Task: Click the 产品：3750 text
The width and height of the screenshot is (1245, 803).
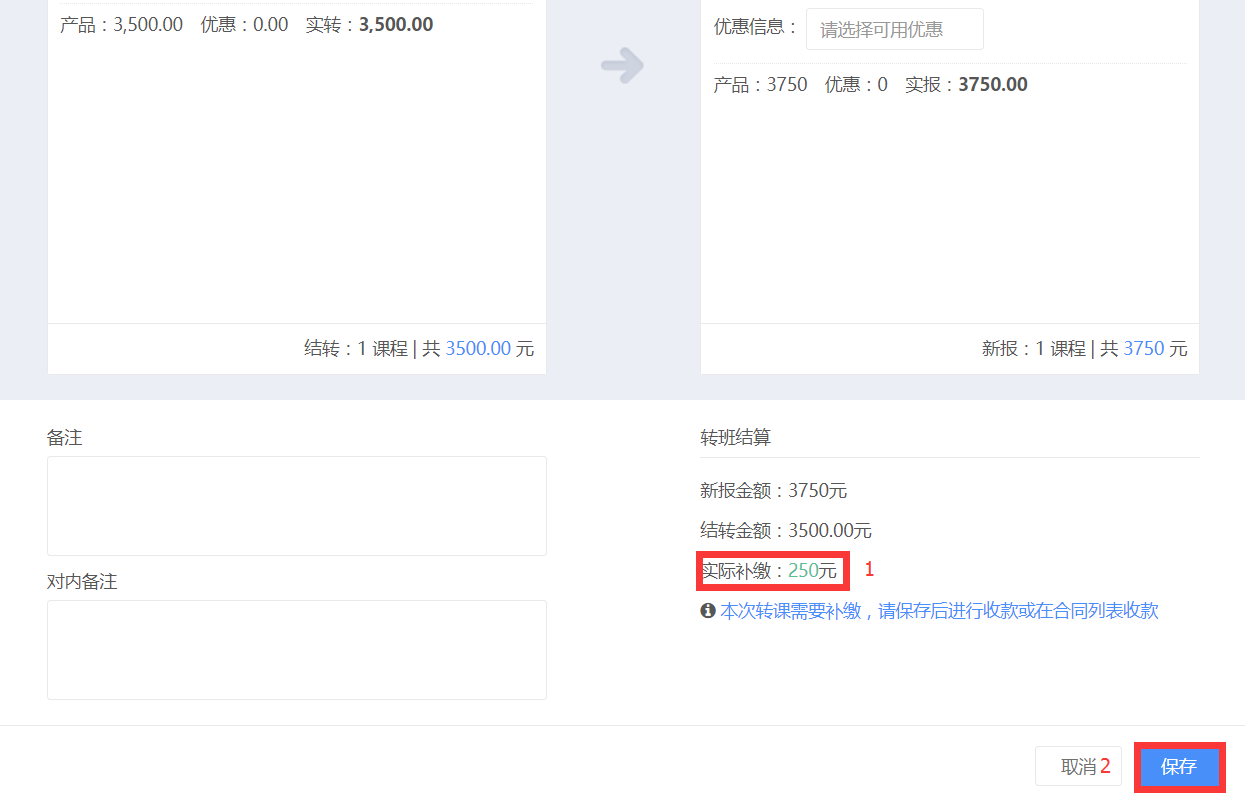Action: [x=760, y=85]
